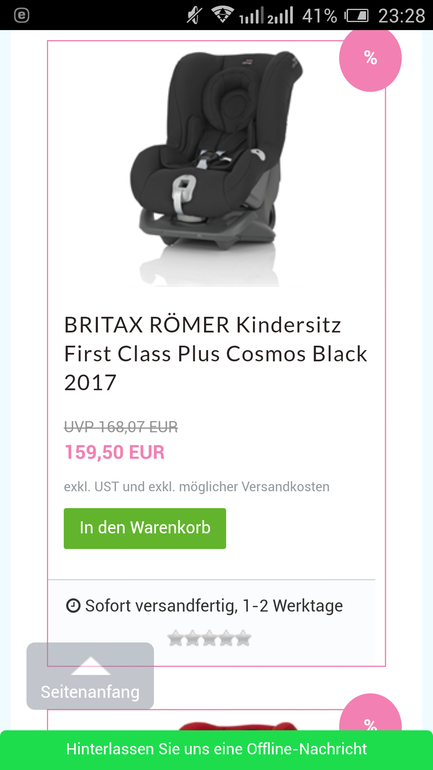Click the fifth star in the rating row
The width and height of the screenshot is (433, 770).
pyautogui.click(x=243, y=638)
